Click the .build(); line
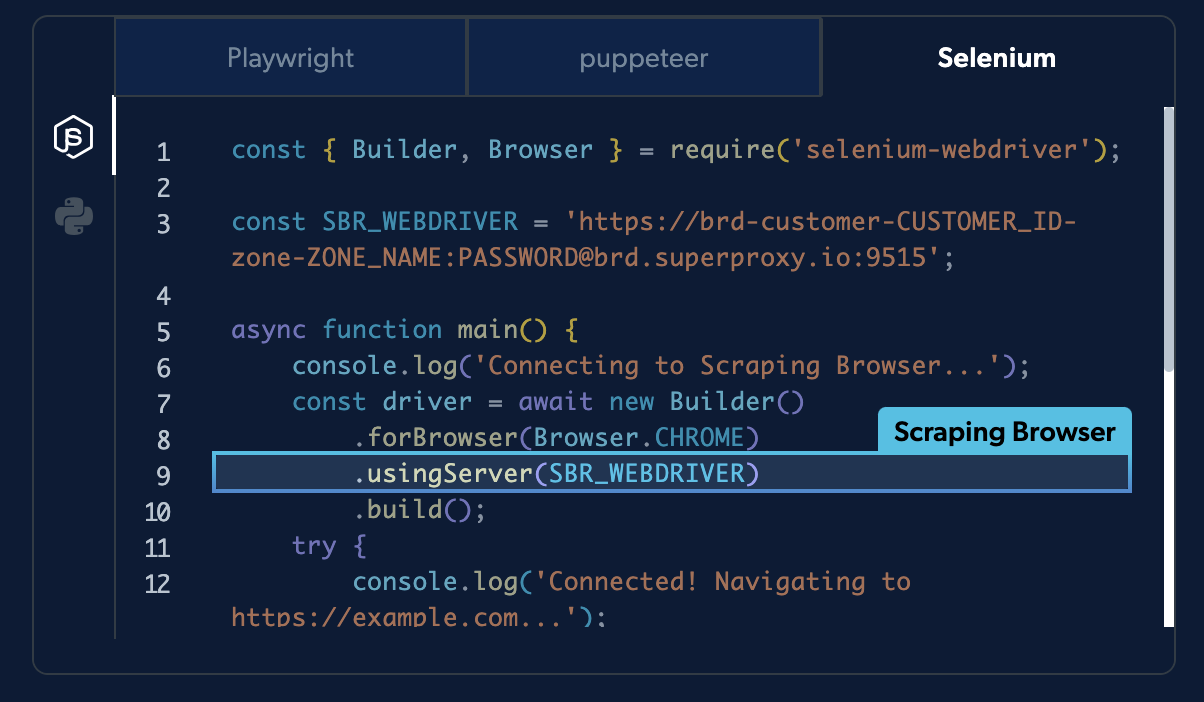The width and height of the screenshot is (1204, 702). click(419, 510)
